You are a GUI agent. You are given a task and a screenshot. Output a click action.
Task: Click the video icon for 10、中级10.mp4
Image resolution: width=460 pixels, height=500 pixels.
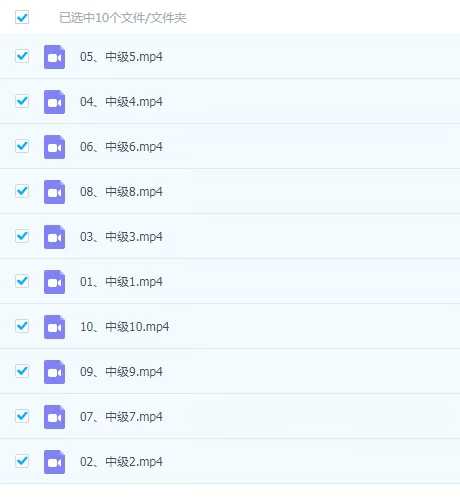point(54,327)
